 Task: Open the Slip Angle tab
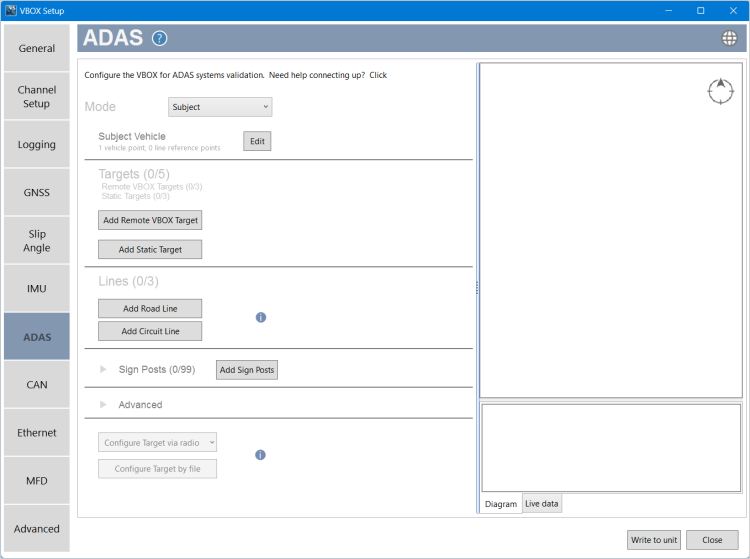[x=37, y=241]
